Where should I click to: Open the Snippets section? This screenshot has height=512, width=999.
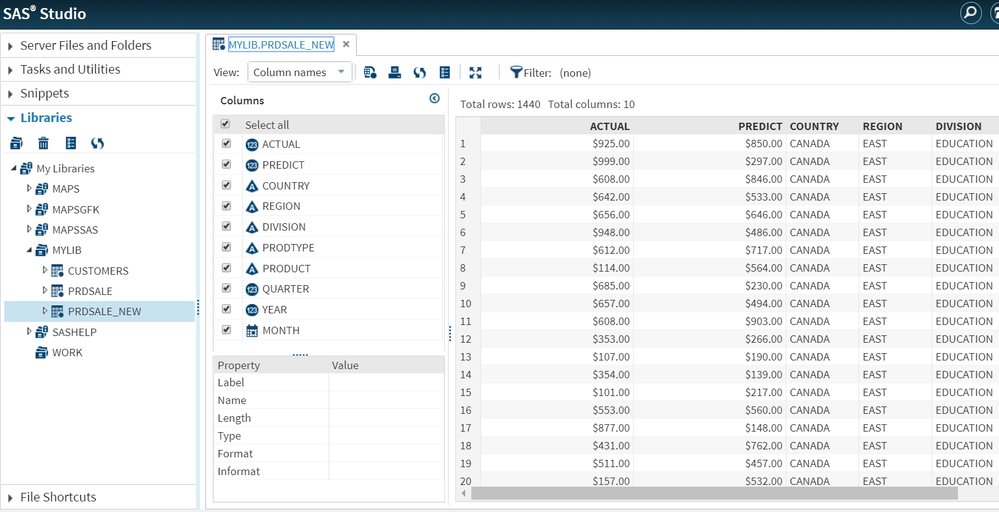click(45, 93)
